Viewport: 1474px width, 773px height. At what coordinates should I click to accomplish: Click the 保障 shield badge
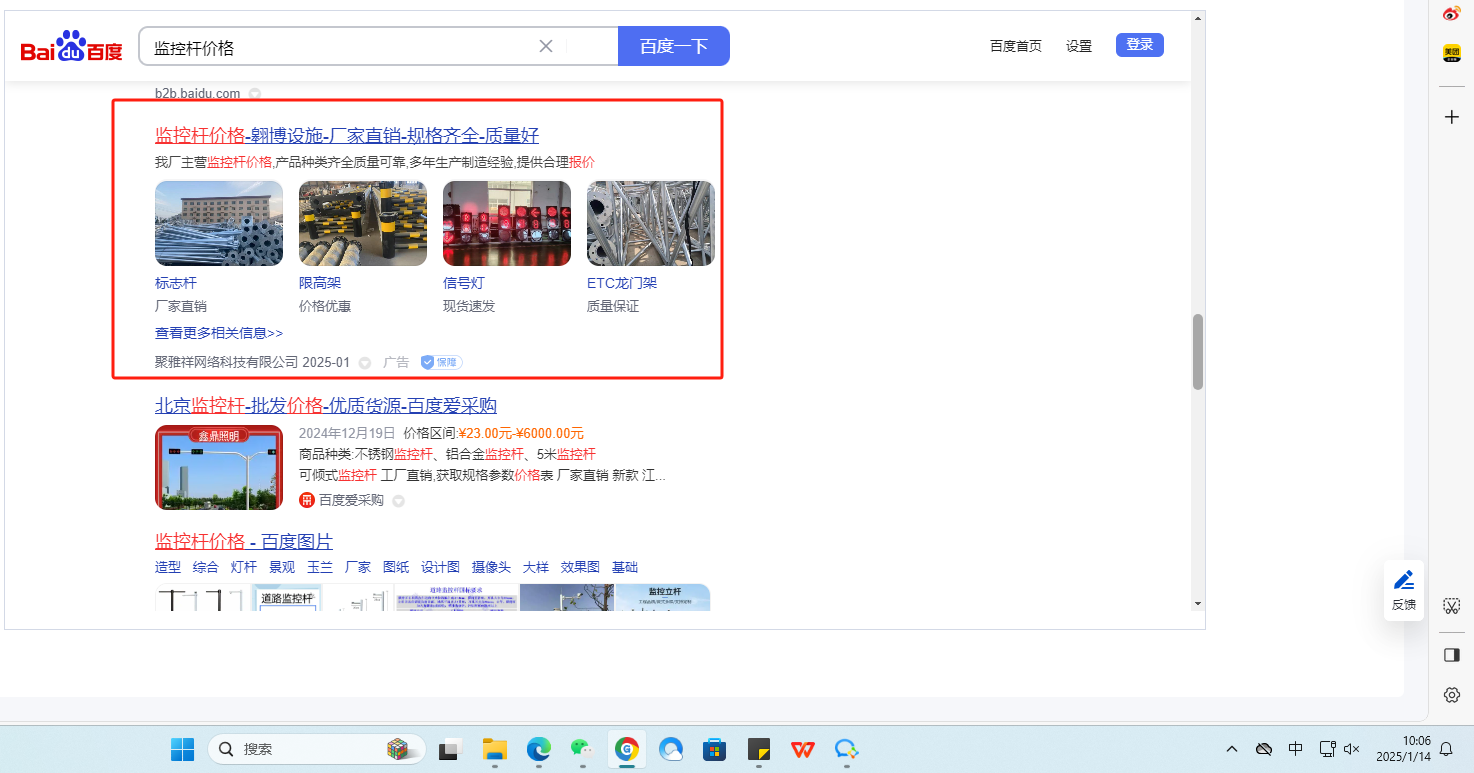click(441, 362)
